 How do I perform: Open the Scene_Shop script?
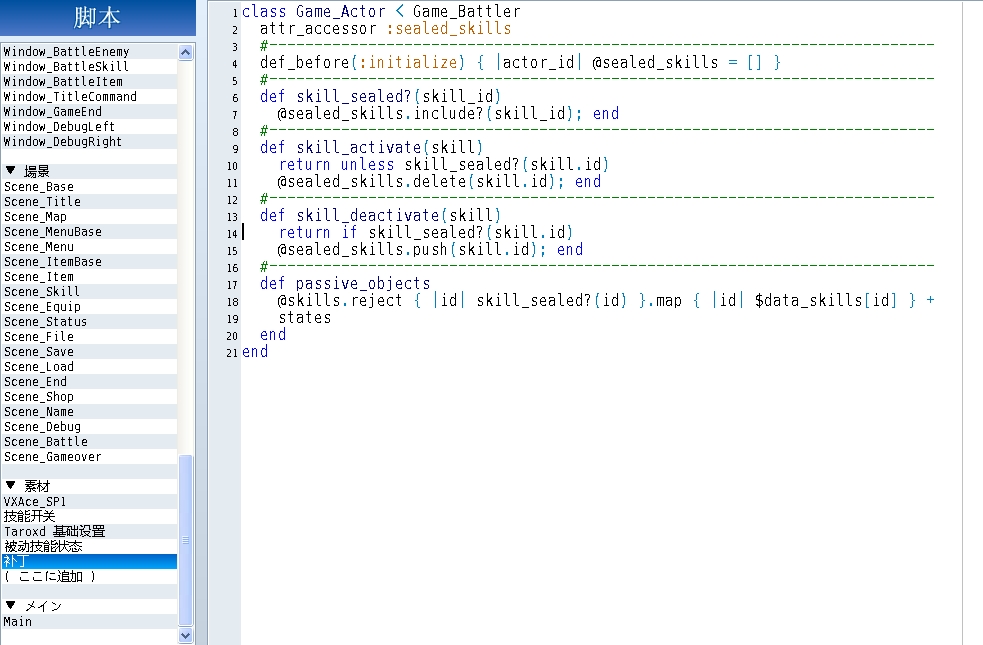coord(90,397)
